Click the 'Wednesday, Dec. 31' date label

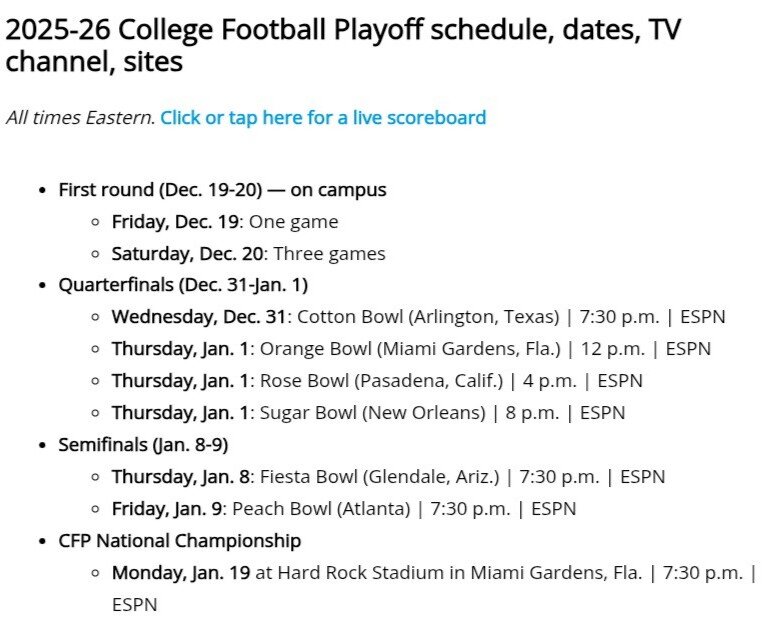[x=200, y=317]
